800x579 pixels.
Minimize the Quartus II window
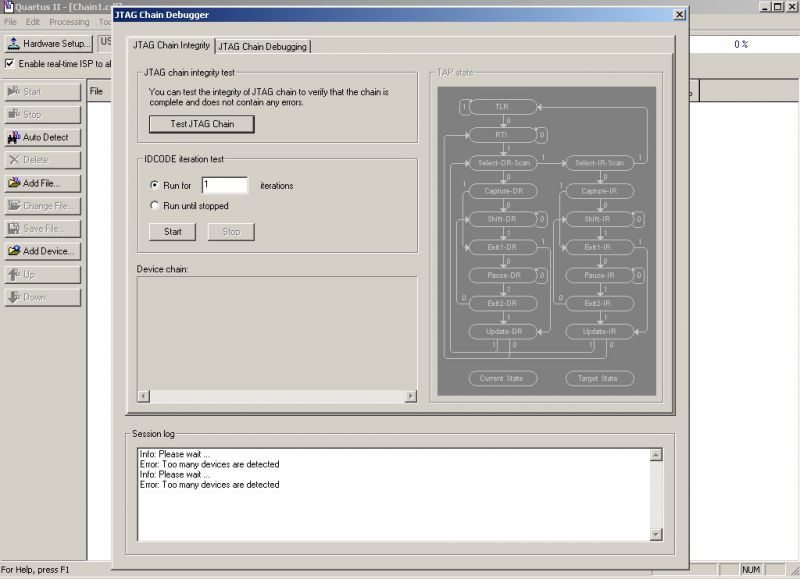coord(765,7)
